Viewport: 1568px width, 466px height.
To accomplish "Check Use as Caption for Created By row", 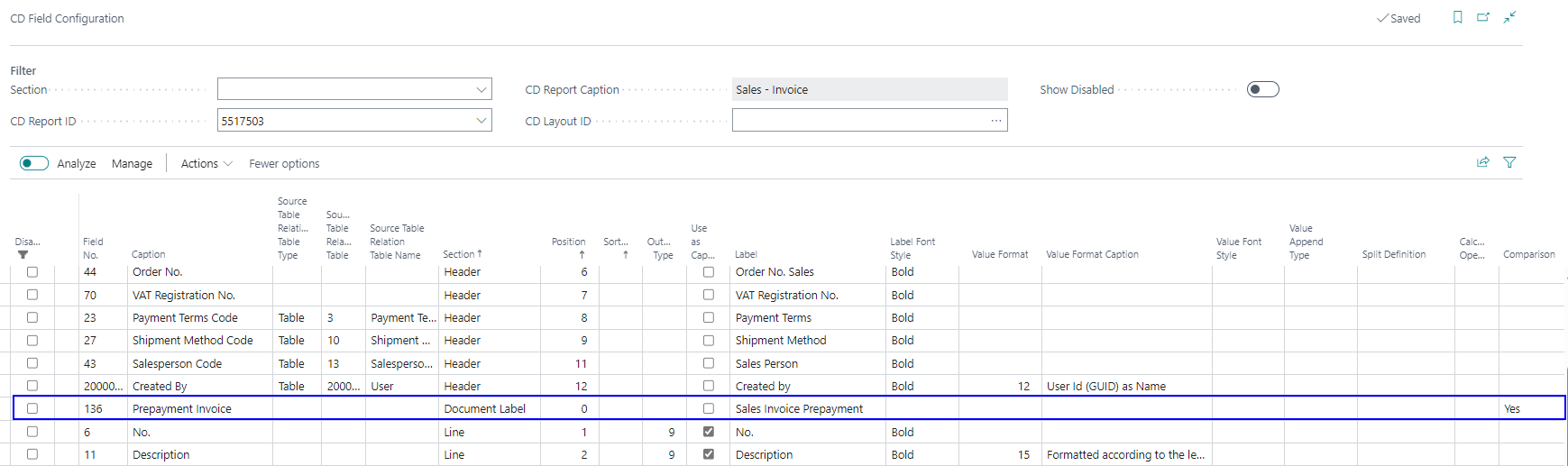I will [708, 386].
